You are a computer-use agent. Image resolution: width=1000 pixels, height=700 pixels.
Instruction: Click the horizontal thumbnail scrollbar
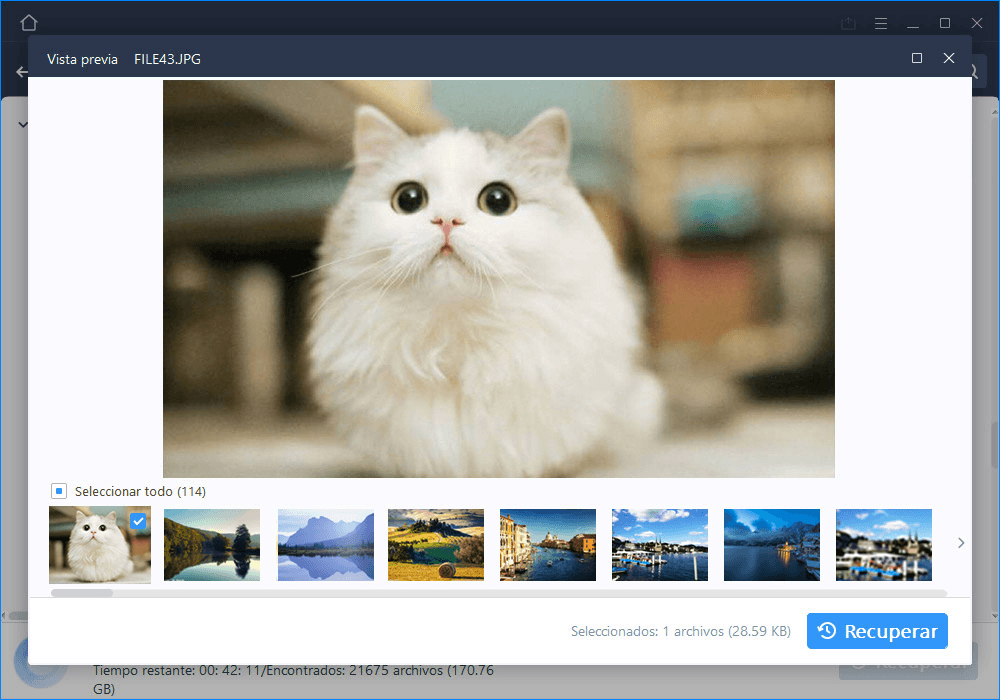click(x=500, y=593)
